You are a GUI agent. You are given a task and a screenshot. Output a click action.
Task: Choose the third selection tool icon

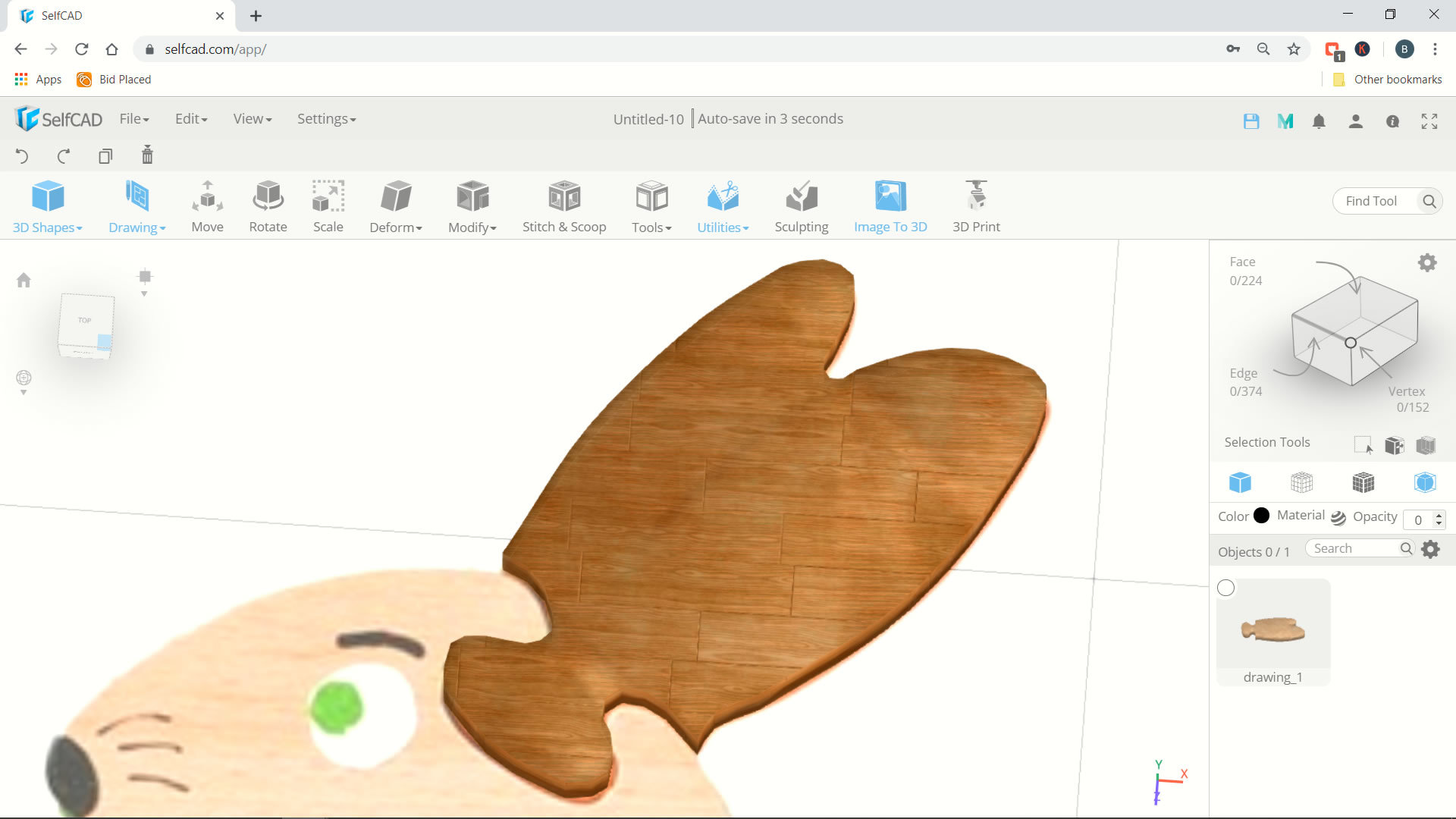(1426, 445)
